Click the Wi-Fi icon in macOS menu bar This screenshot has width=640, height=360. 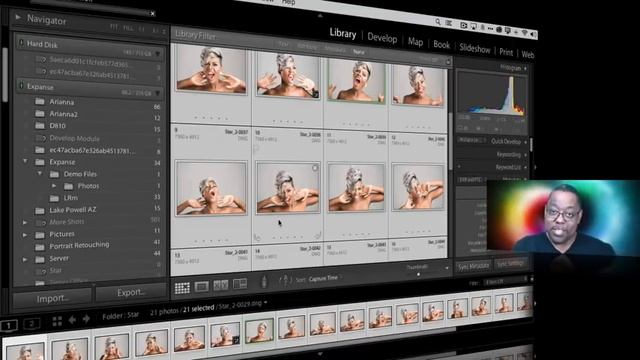(x=524, y=33)
